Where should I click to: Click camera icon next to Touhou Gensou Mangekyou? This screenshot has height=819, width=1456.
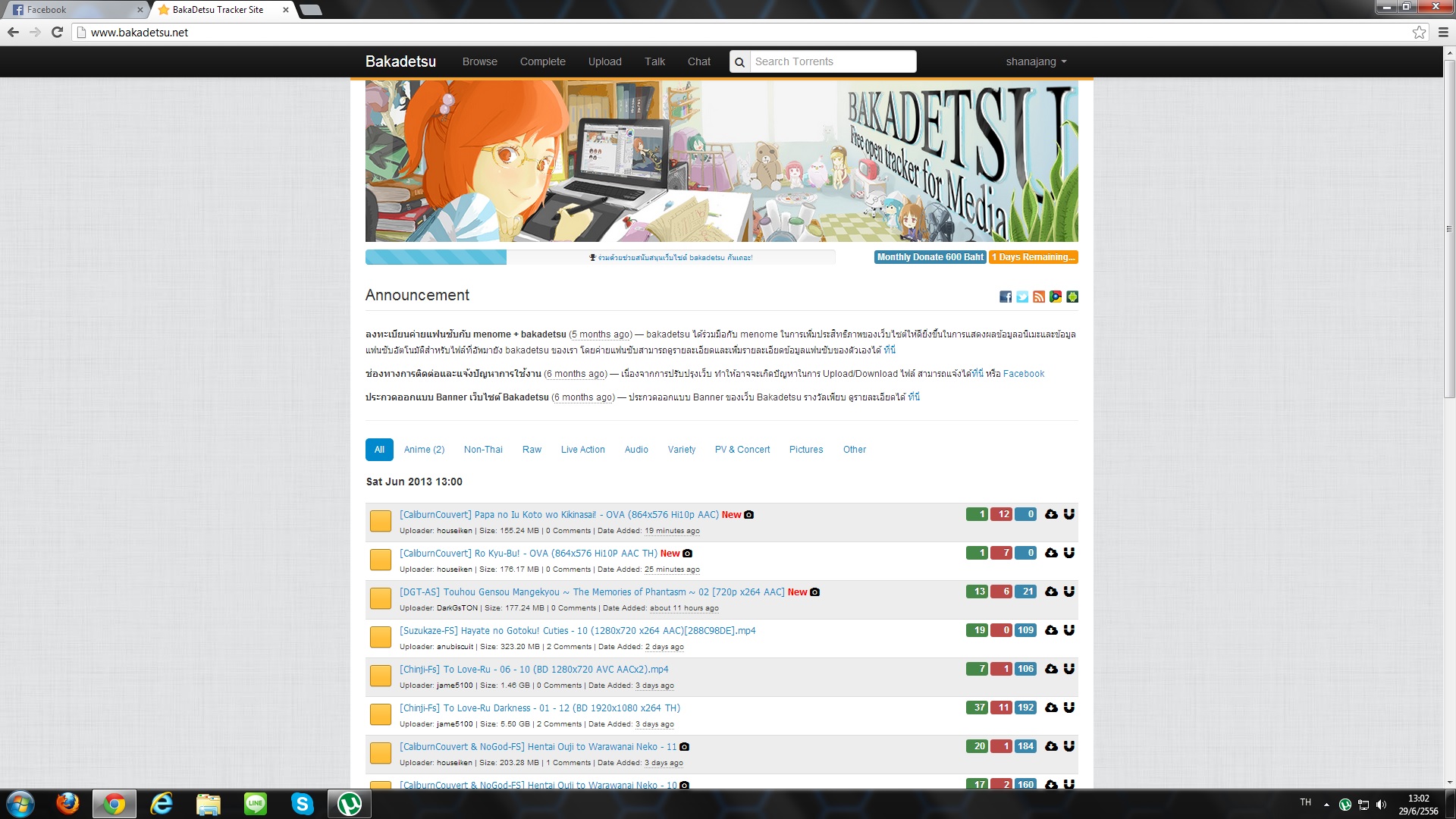pyautogui.click(x=815, y=592)
